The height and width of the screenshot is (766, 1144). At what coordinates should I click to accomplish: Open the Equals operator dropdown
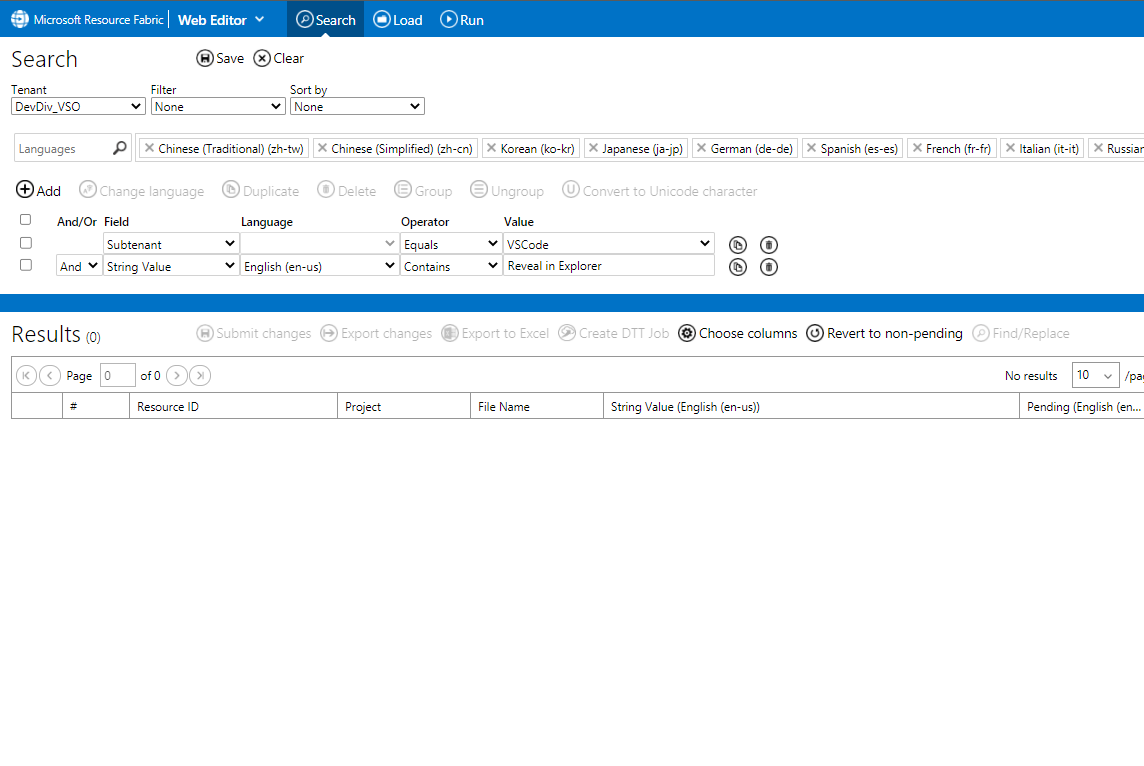coord(451,244)
